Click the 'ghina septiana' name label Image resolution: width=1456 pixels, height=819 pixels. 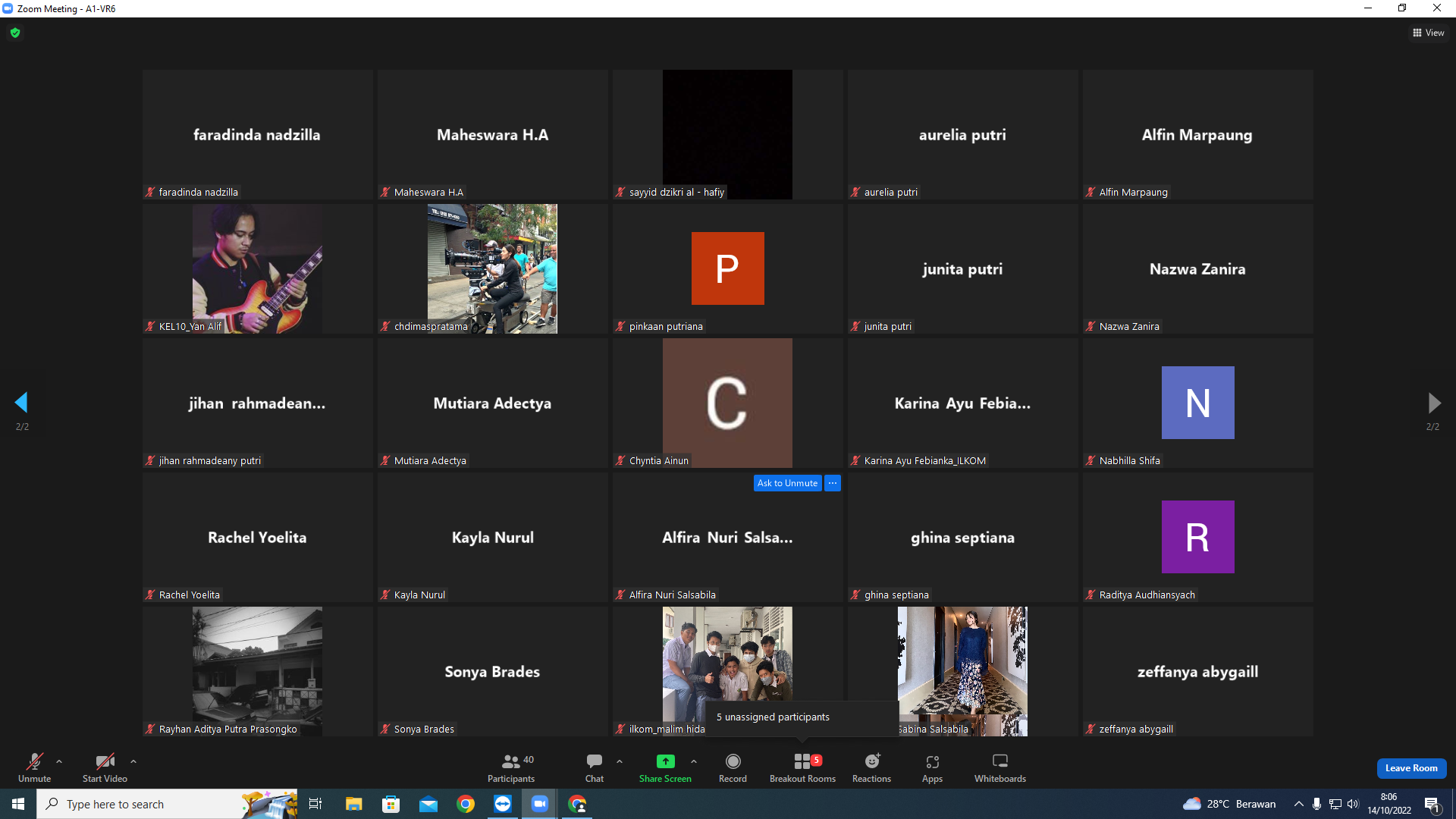tap(896, 595)
